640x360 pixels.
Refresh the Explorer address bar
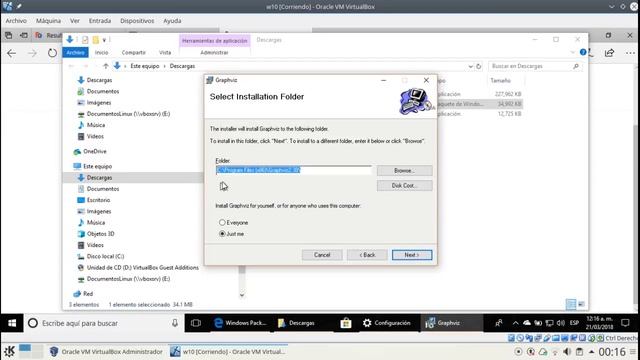click(479, 66)
